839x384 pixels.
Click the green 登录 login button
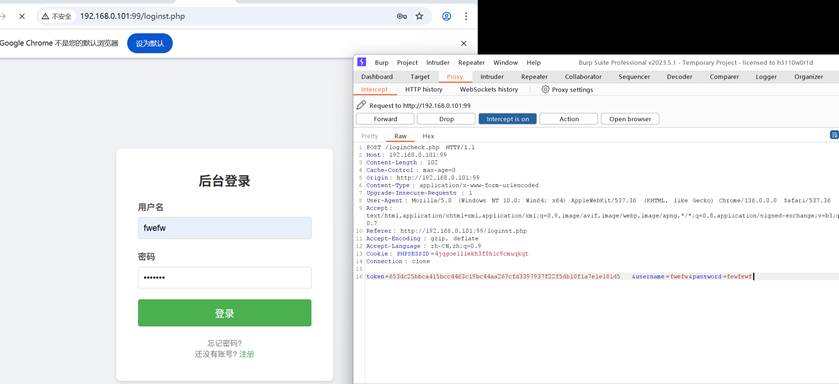[225, 313]
